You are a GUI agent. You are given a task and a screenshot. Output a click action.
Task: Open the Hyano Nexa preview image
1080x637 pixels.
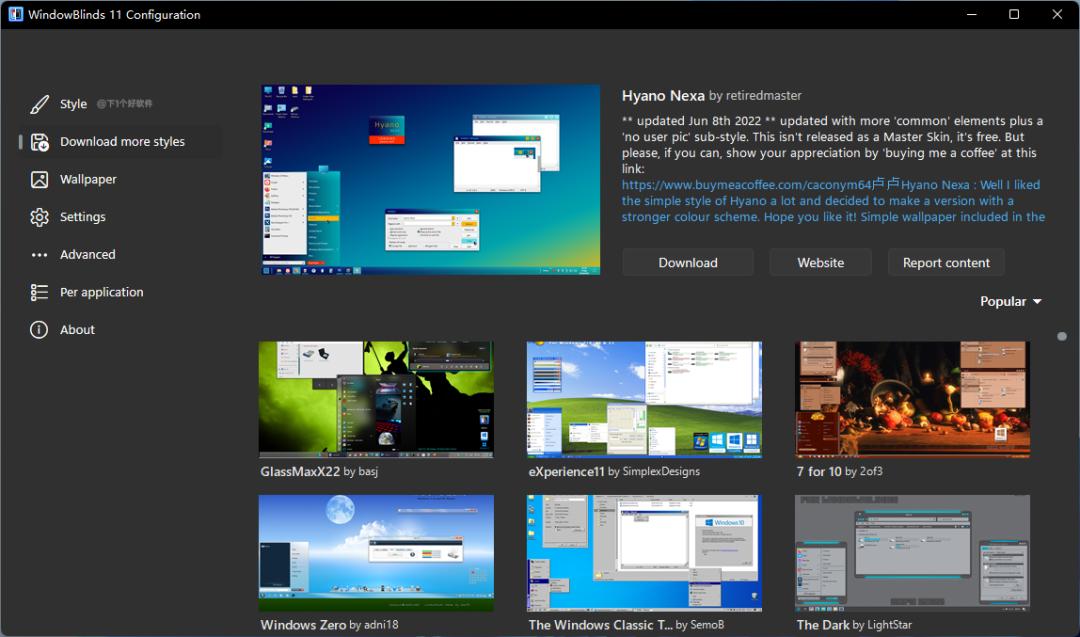429,179
